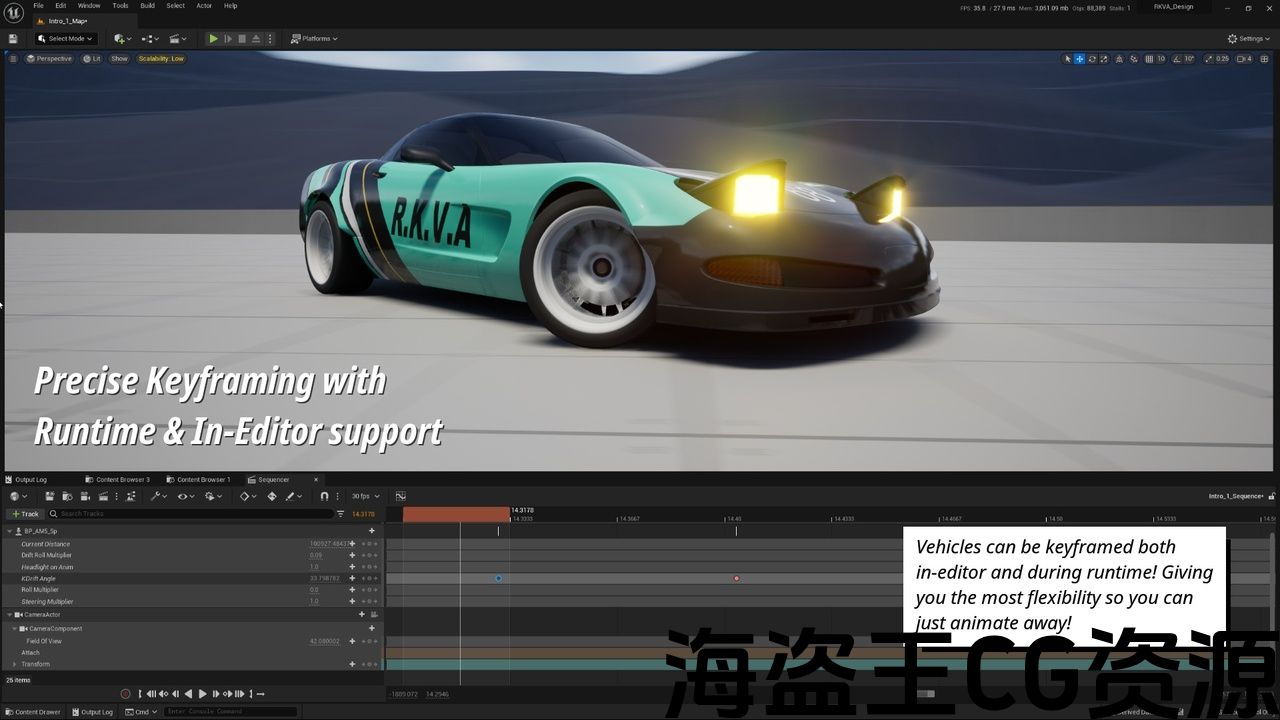1280x720 pixels.
Task: Open the 30 fps frame rate dropdown
Action: [364, 496]
